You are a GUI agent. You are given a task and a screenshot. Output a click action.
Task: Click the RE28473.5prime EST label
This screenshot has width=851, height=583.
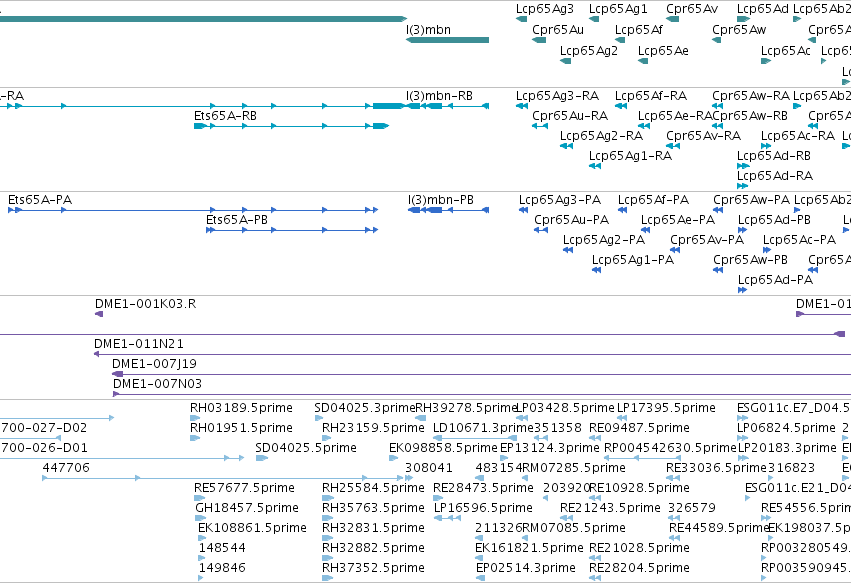pos(483,488)
